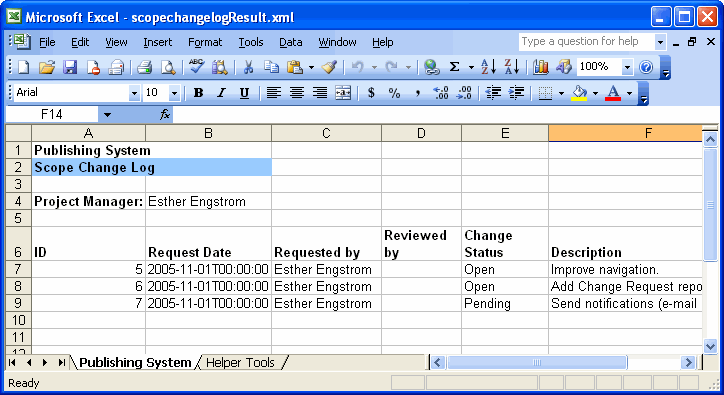Image resolution: width=724 pixels, height=395 pixels.
Task: Open the Data menu
Action: 290,43
